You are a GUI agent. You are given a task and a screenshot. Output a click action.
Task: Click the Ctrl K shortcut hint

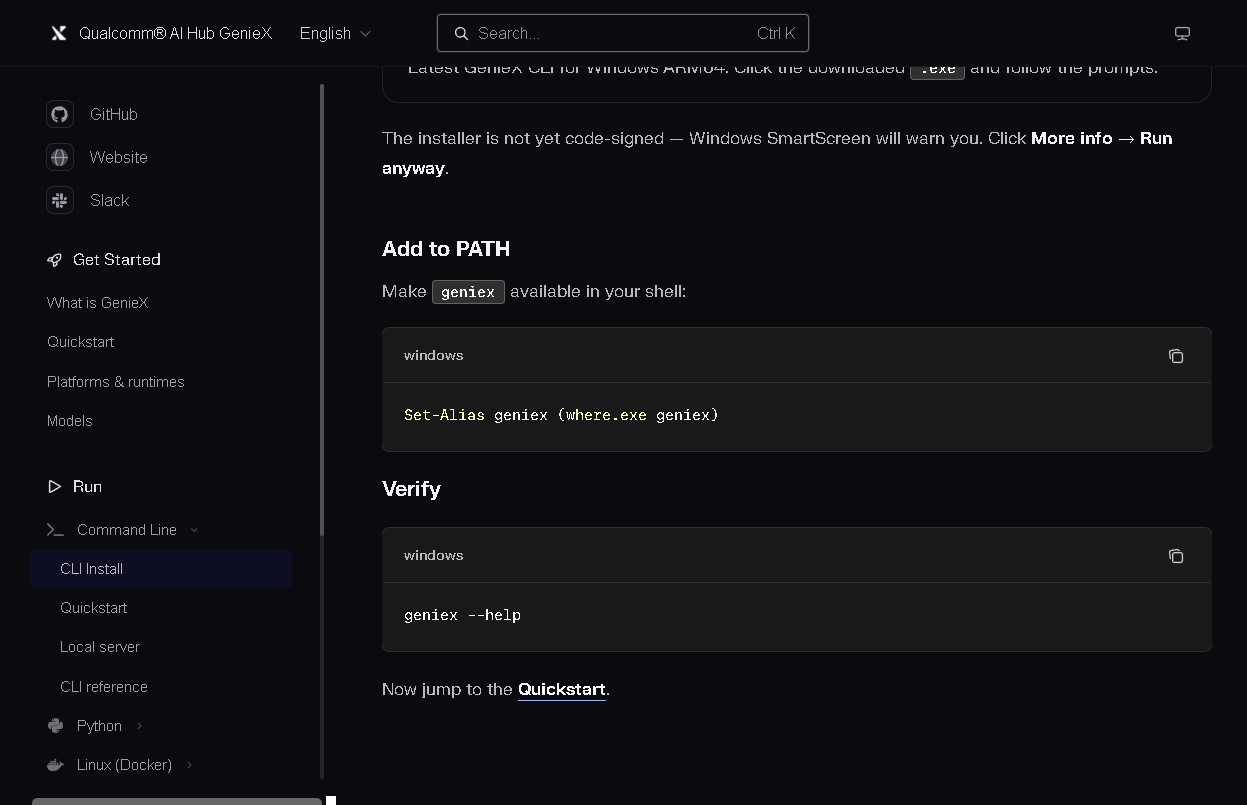pos(776,33)
